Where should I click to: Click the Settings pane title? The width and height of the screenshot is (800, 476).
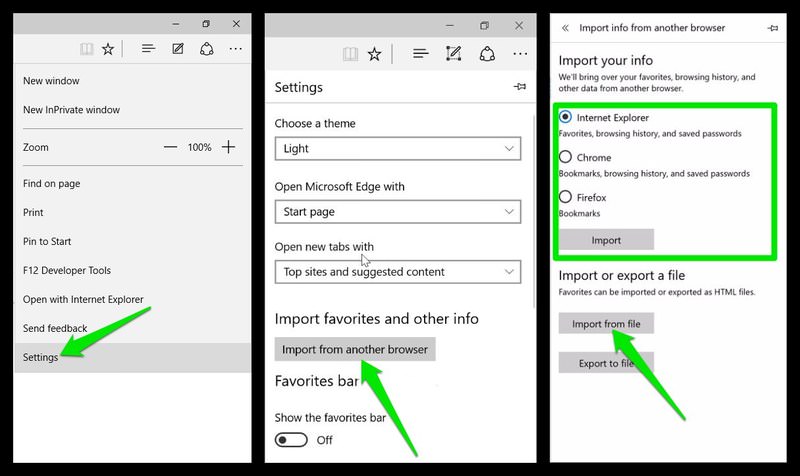coord(298,87)
